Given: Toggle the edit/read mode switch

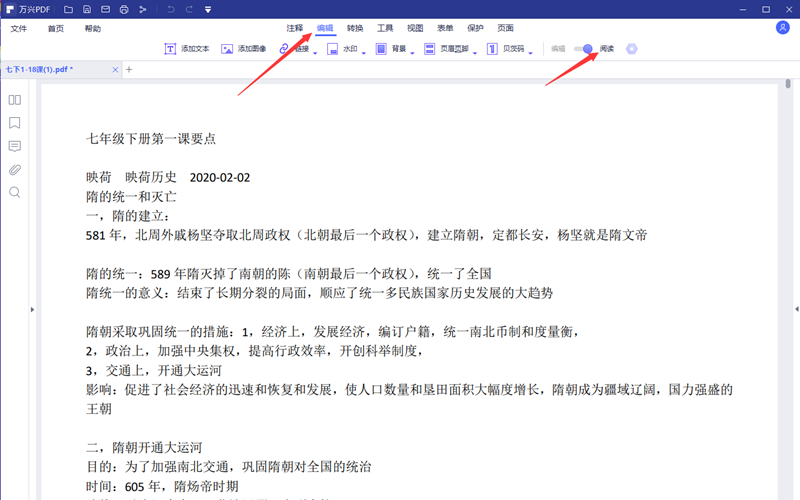Looking at the screenshot, I should coord(583,48).
